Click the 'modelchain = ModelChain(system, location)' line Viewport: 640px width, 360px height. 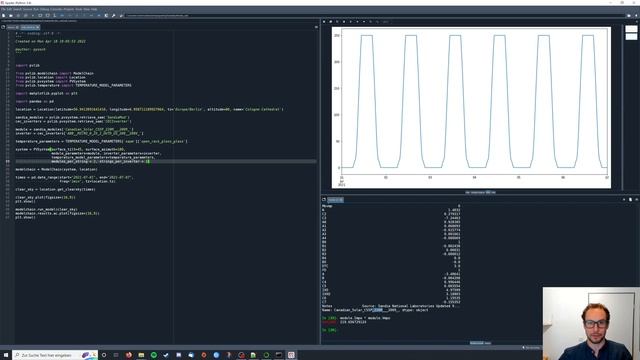point(56,169)
